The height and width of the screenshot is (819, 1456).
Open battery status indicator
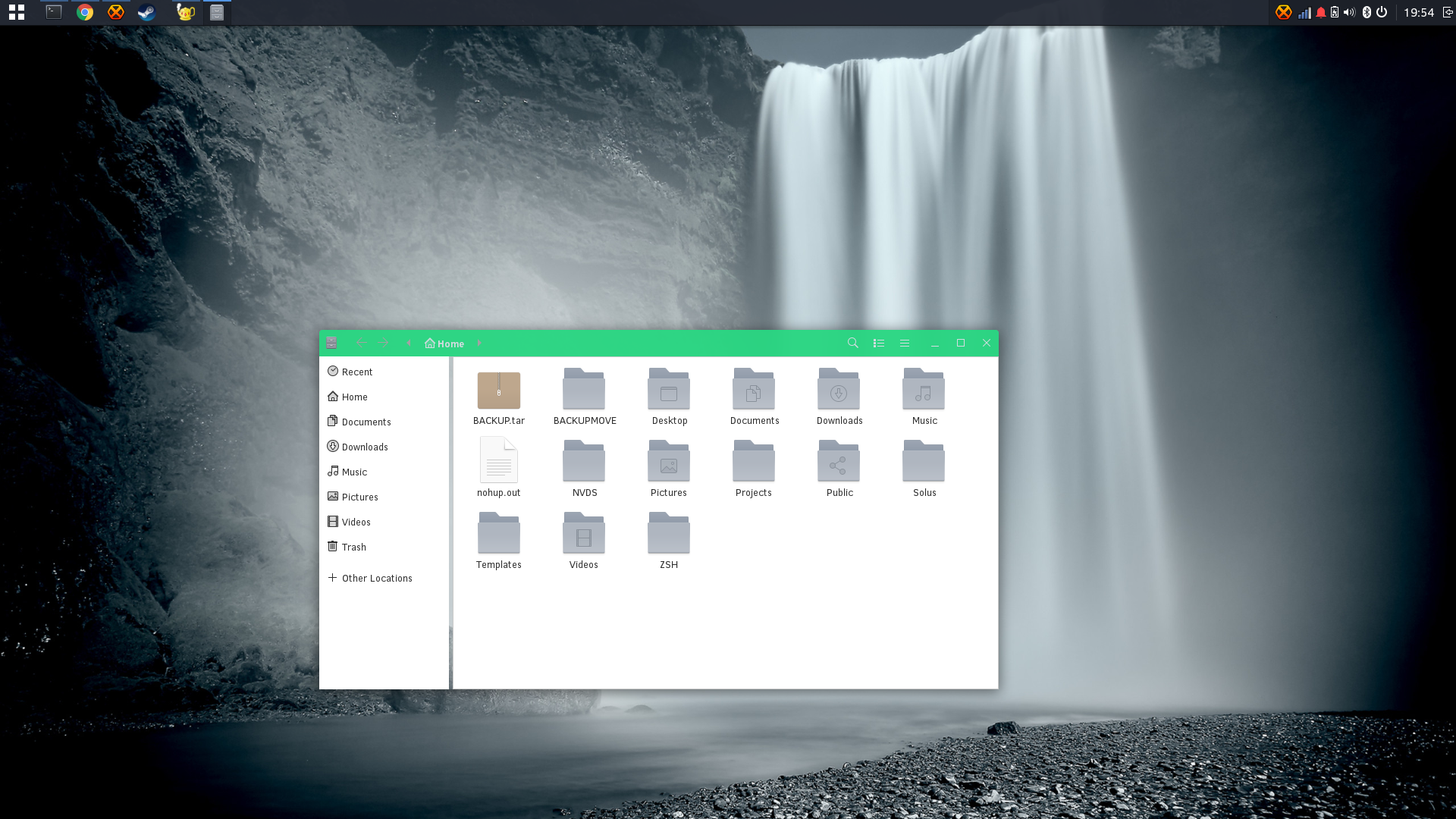(1335, 12)
